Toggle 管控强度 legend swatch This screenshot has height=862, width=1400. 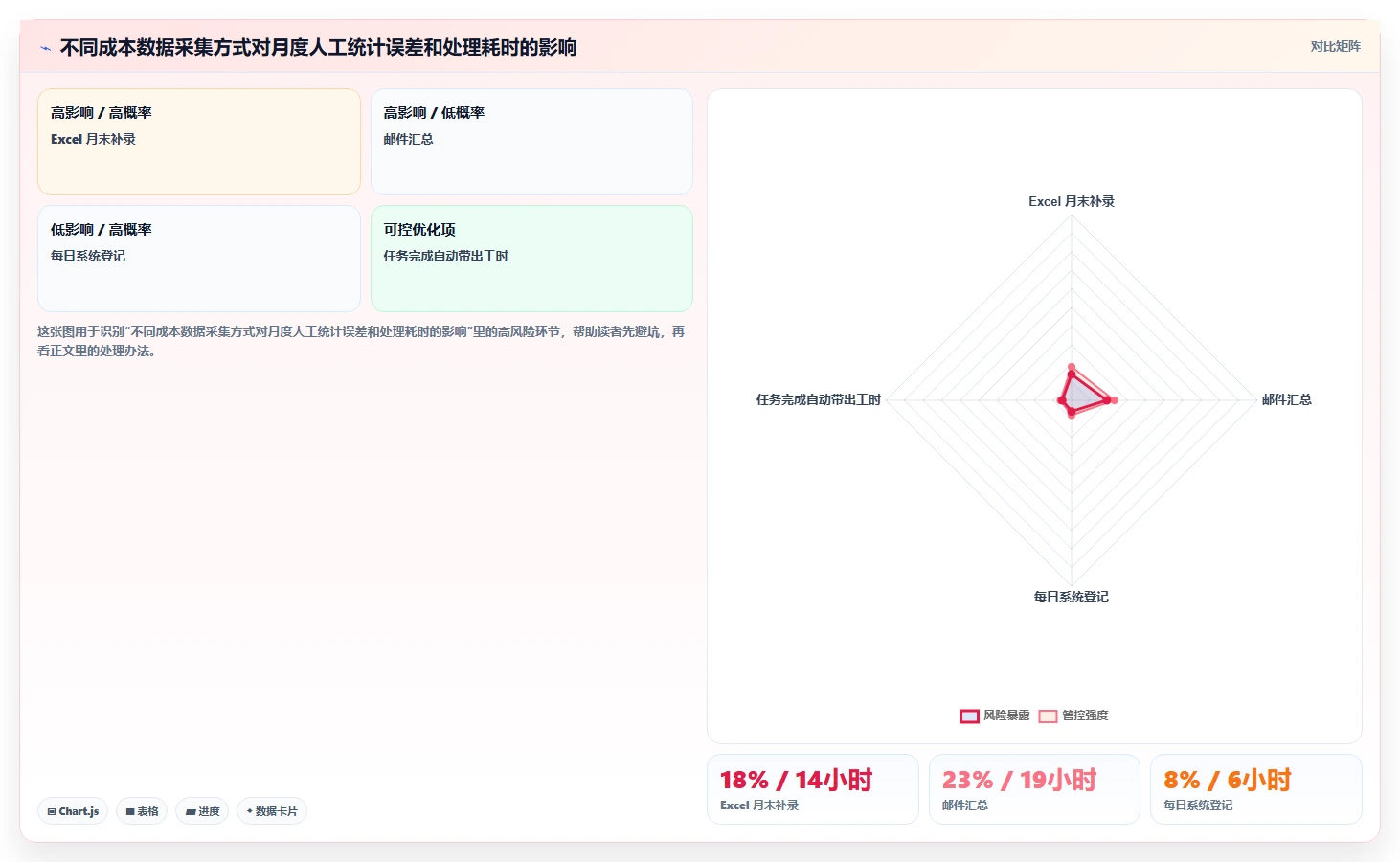pos(1048,715)
